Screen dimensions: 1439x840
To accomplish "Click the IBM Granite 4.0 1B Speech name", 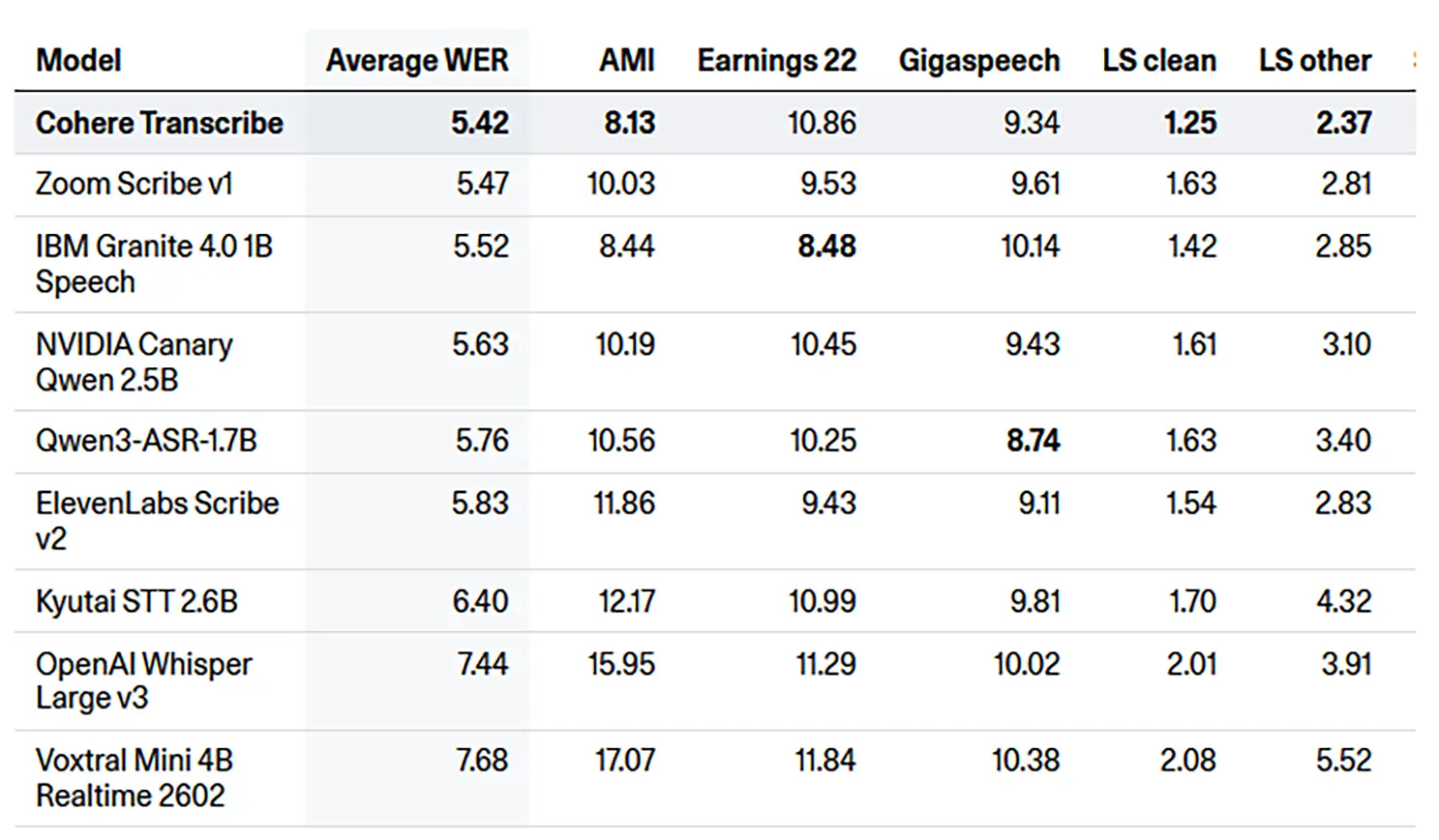I will pos(153,264).
